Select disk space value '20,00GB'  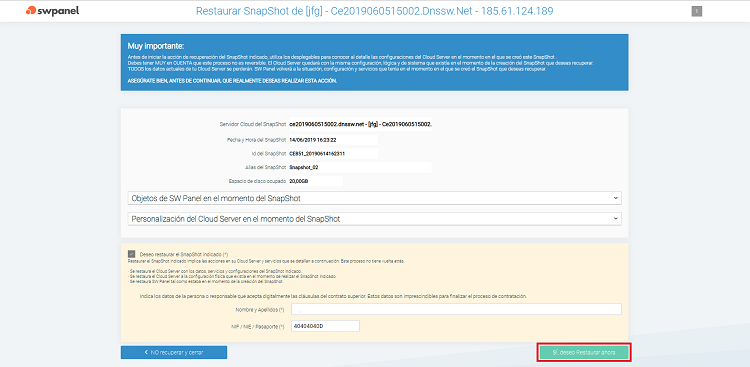(299, 181)
